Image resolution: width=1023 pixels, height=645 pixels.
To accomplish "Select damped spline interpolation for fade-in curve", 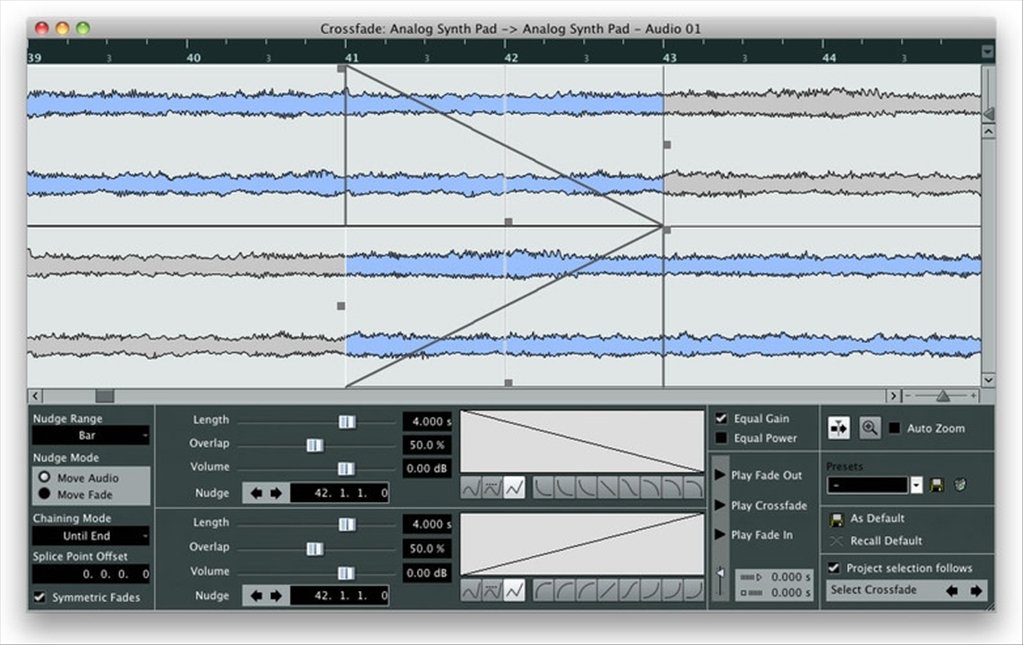I will [493, 590].
